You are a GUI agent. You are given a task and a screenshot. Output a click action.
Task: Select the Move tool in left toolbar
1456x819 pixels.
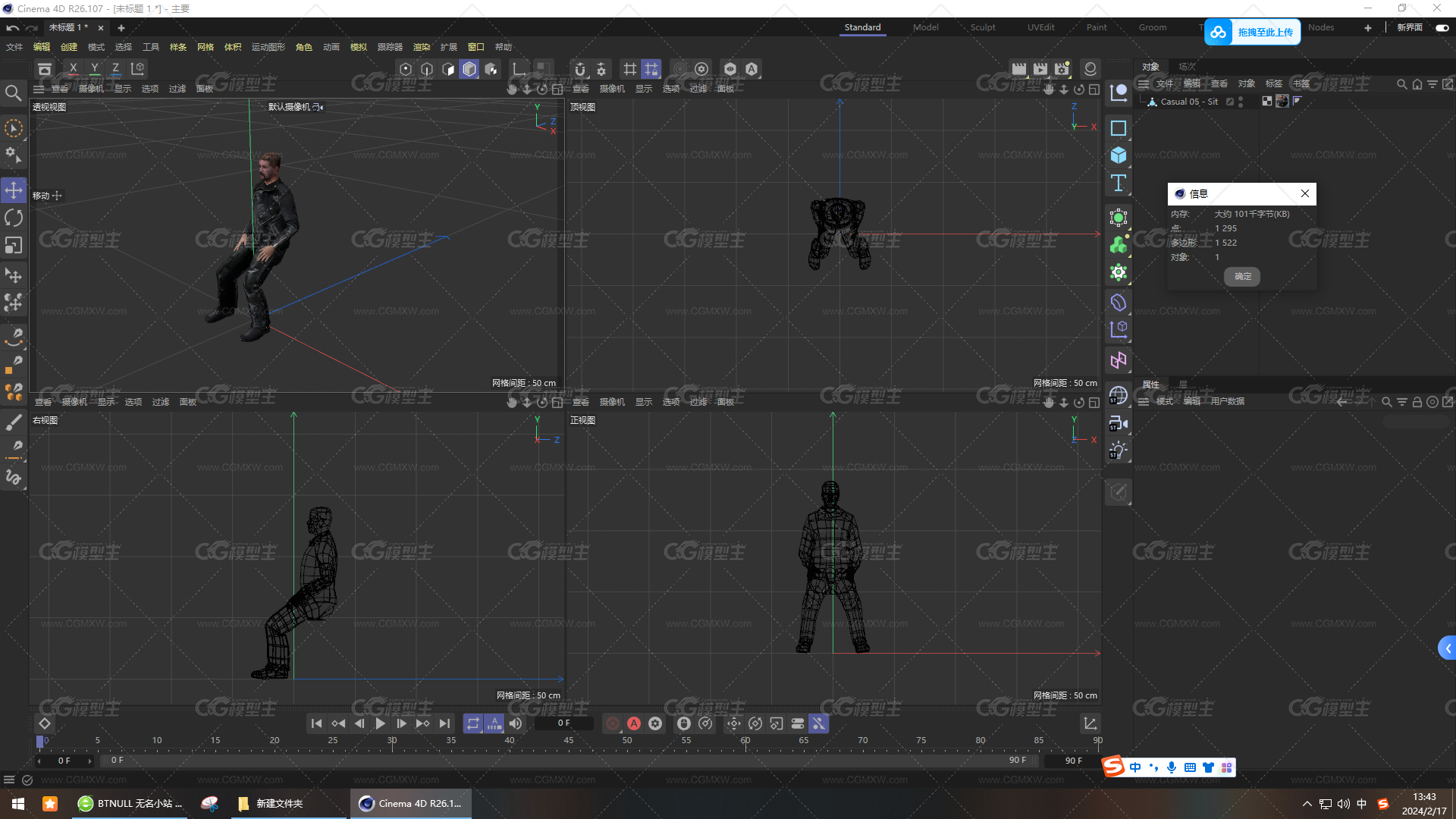[14, 190]
